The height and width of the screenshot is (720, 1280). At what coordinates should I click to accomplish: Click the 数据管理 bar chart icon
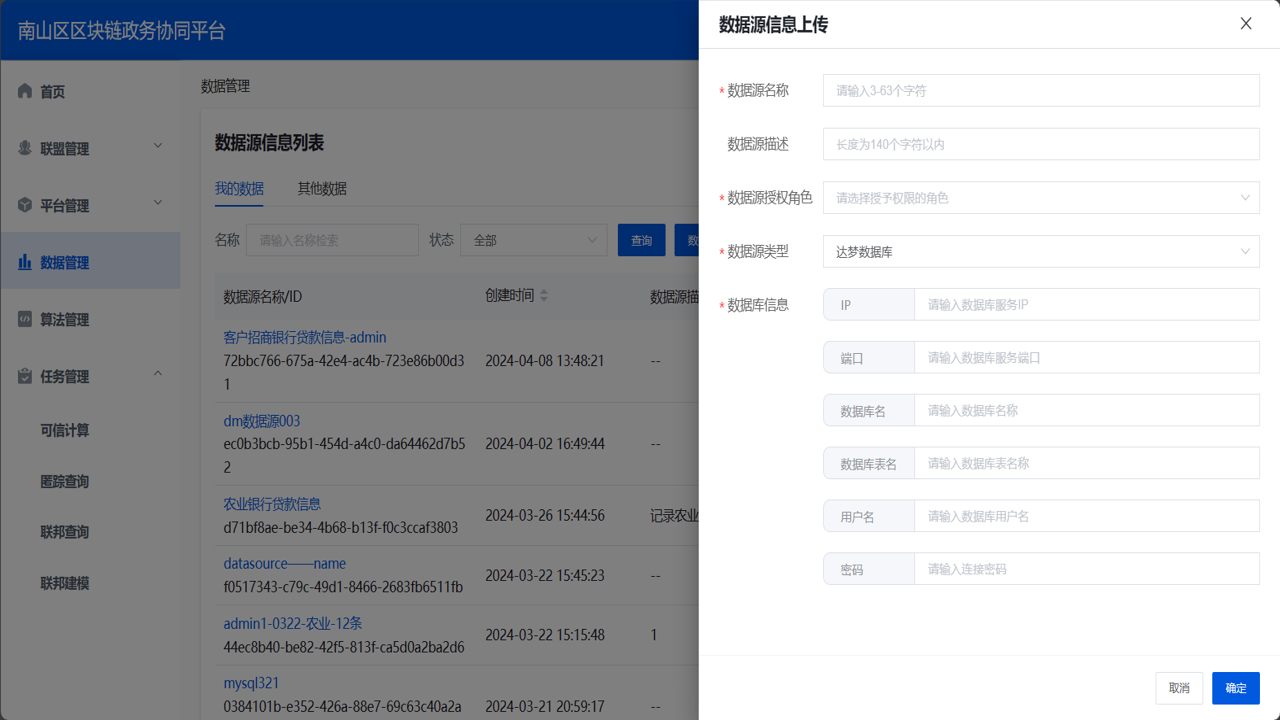pyautogui.click(x=25, y=262)
